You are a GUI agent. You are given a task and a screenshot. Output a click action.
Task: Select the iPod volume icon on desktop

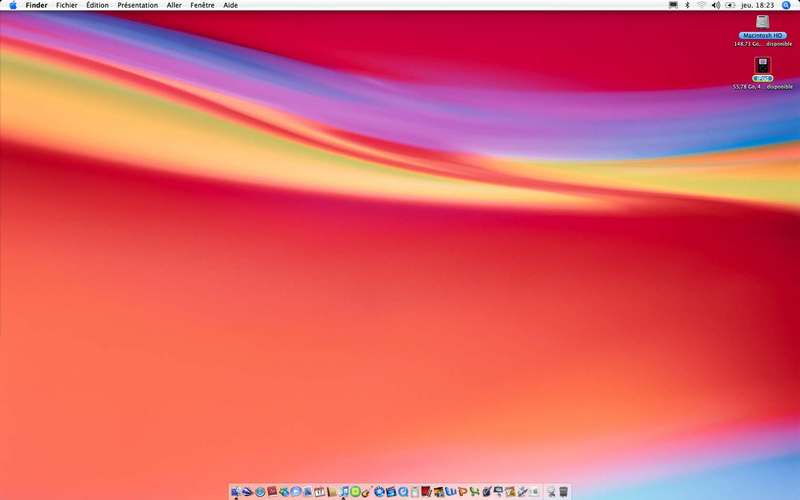762,66
